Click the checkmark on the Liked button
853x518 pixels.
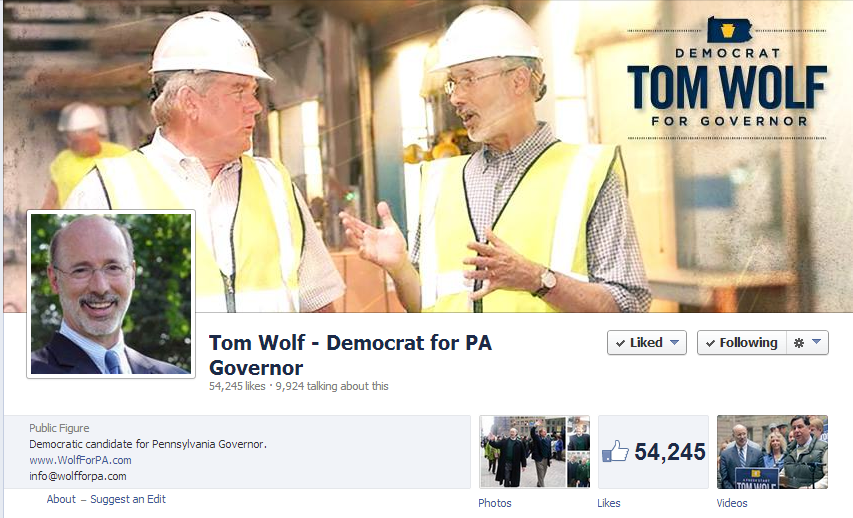[x=620, y=343]
